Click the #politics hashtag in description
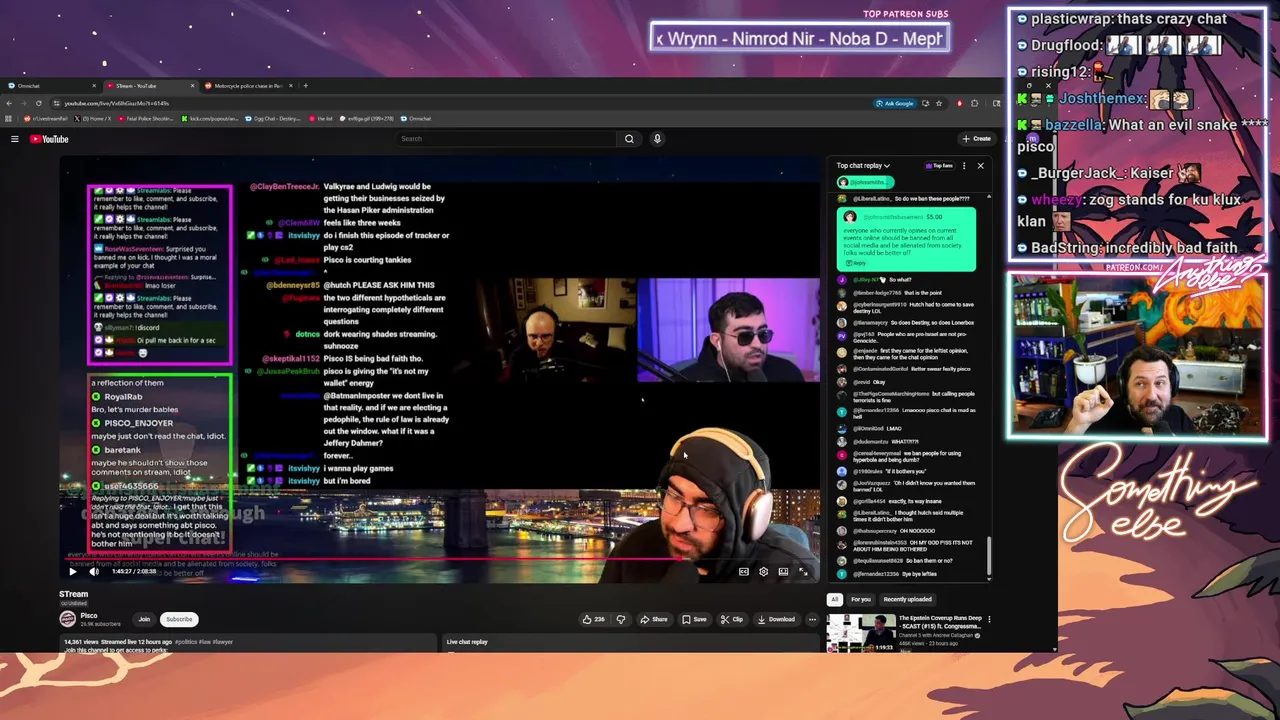The image size is (1280, 720). pos(185,642)
